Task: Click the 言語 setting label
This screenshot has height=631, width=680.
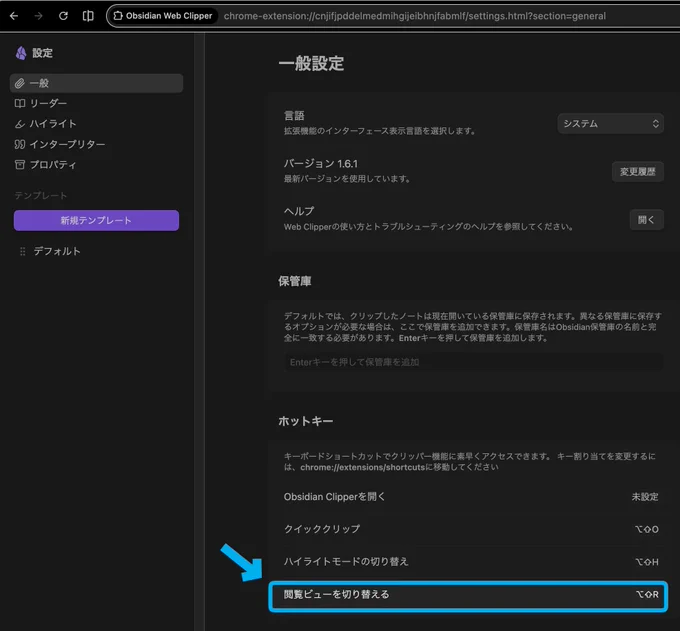Action: point(294,116)
